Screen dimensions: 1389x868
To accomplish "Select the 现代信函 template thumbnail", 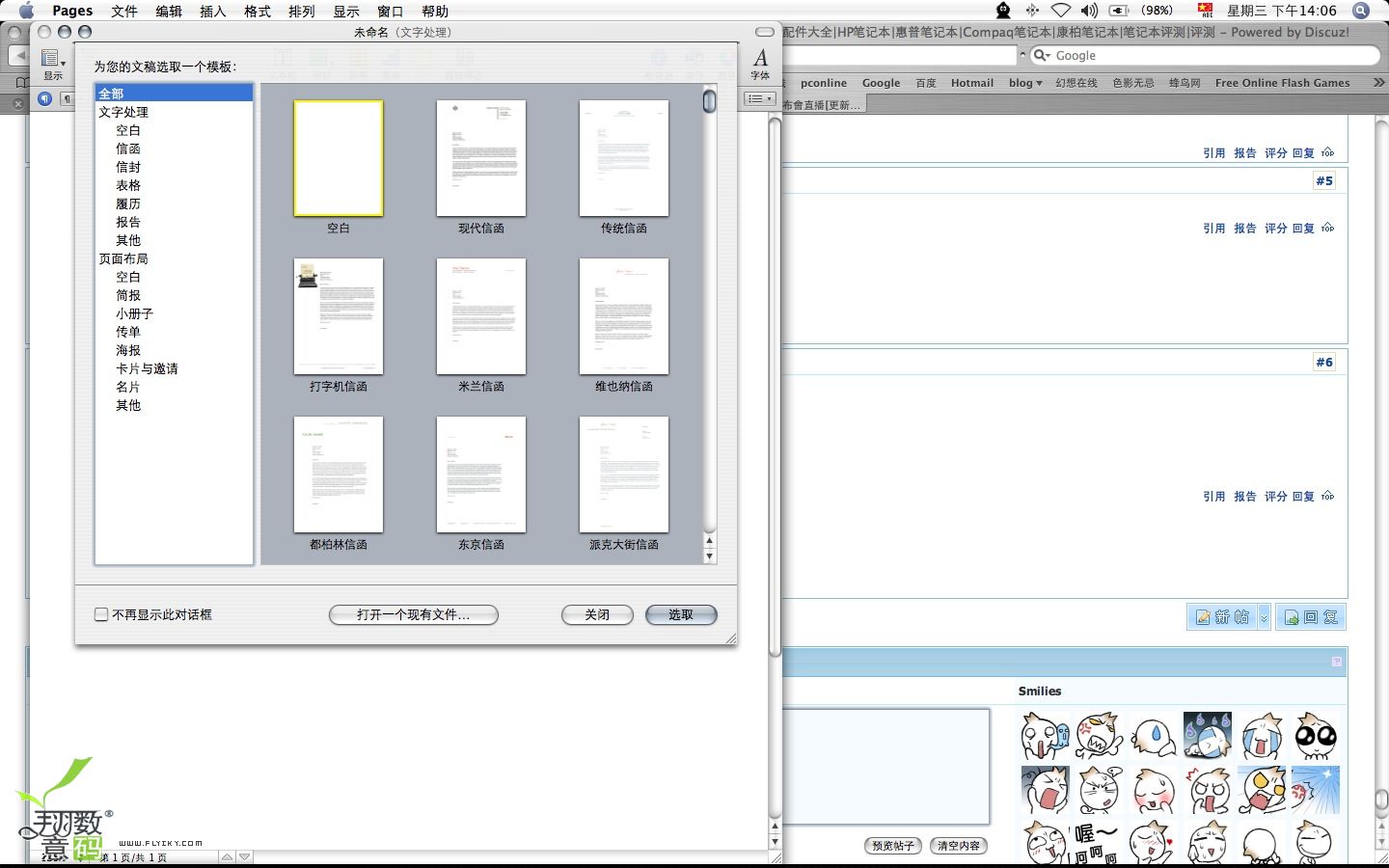I will point(481,158).
